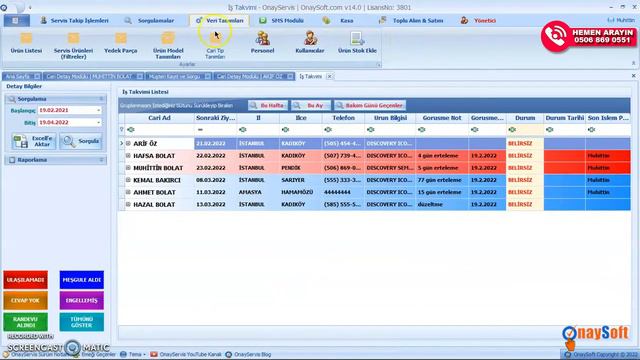Open Servis Ürünleri (Filtreler) icon
The image size is (640, 360).
[x=73, y=46]
